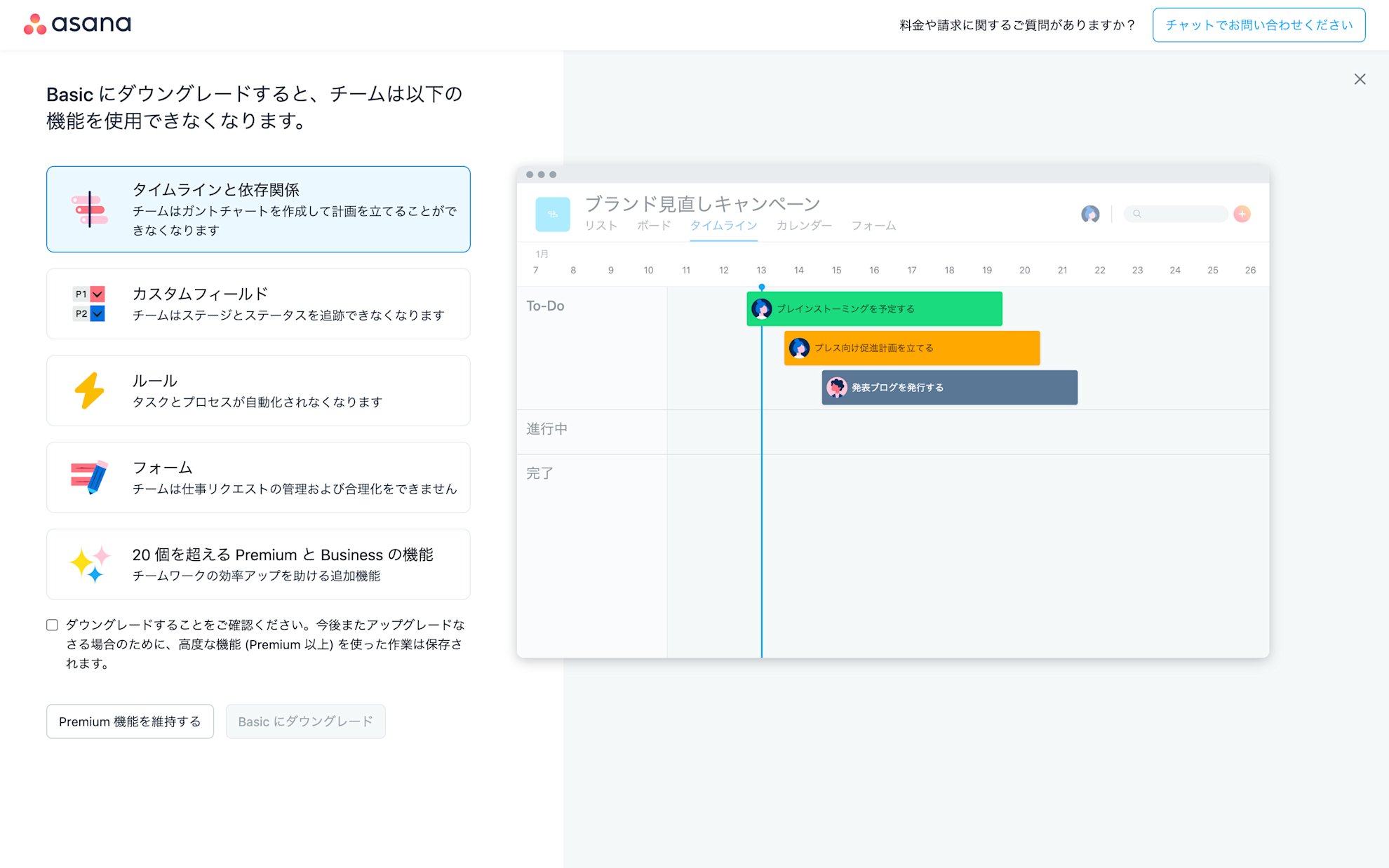Click the Basic にダウングレード button
The width and height of the screenshot is (1389, 868).
point(305,721)
